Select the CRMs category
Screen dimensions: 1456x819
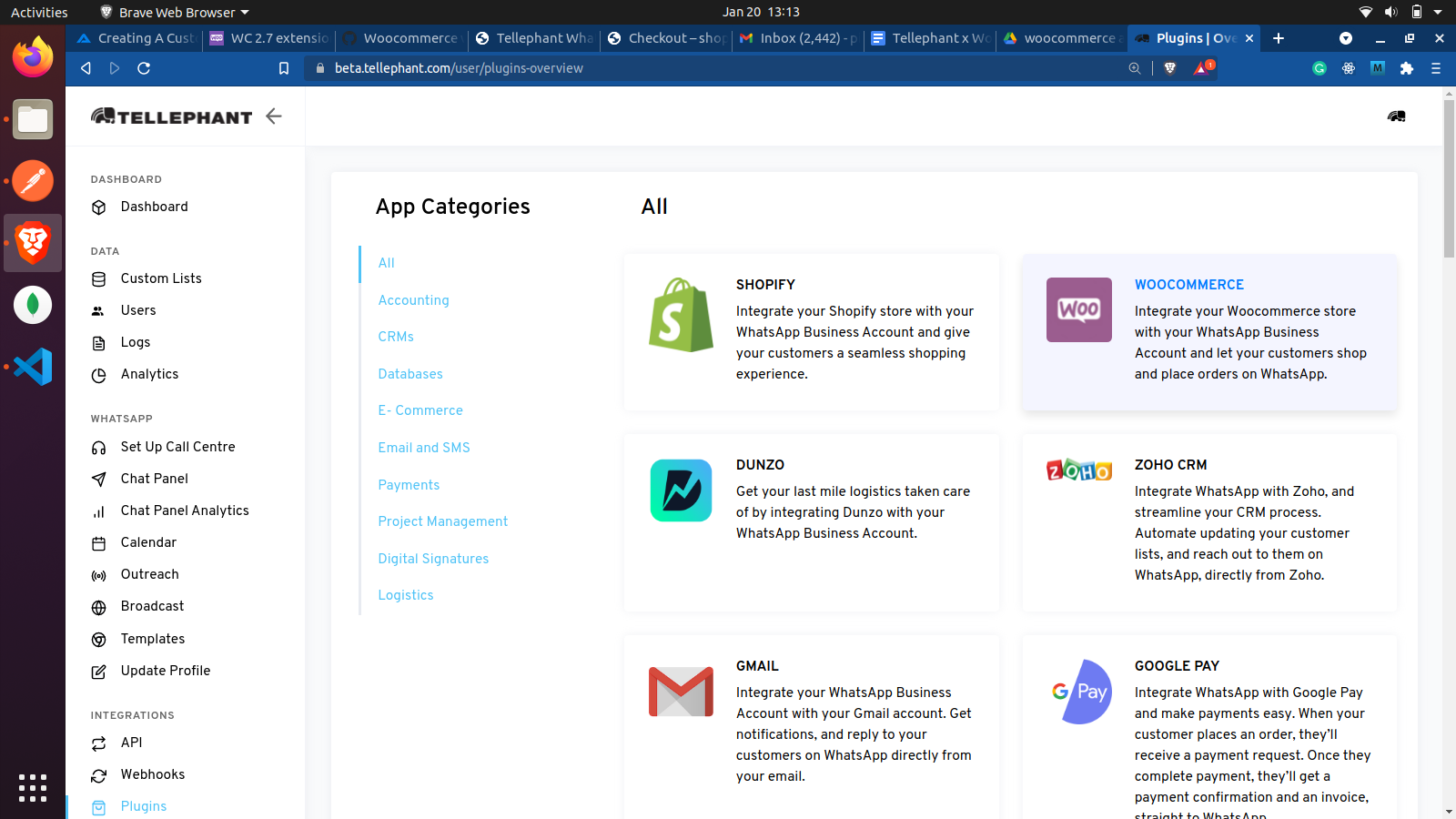coord(396,337)
